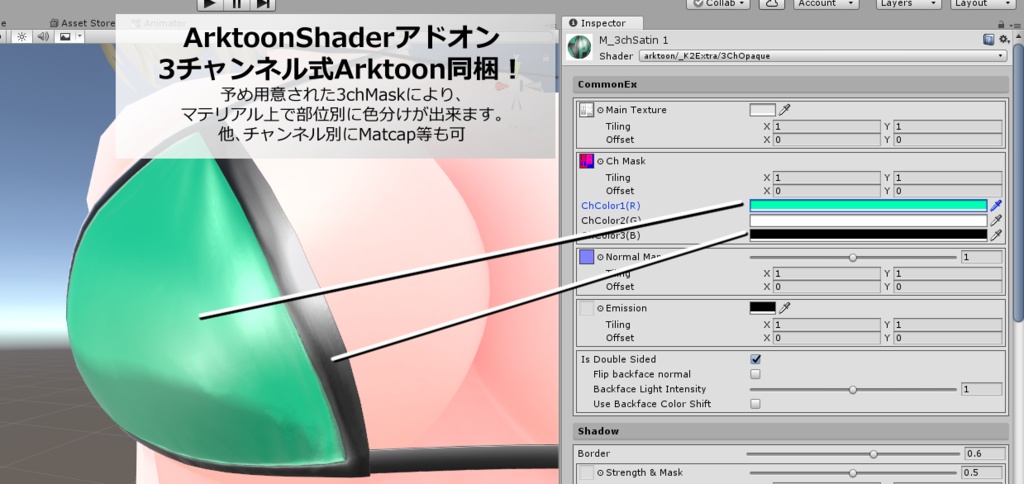Image resolution: width=1024 pixels, height=484 pixels.
Task: Collapse the Shadow section header
Action: coord(790,432)
